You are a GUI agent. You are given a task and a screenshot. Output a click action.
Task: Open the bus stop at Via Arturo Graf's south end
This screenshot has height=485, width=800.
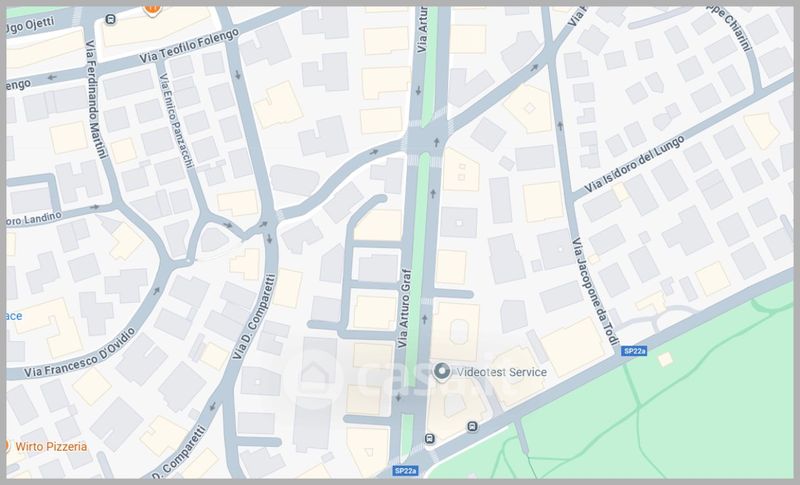430,439
